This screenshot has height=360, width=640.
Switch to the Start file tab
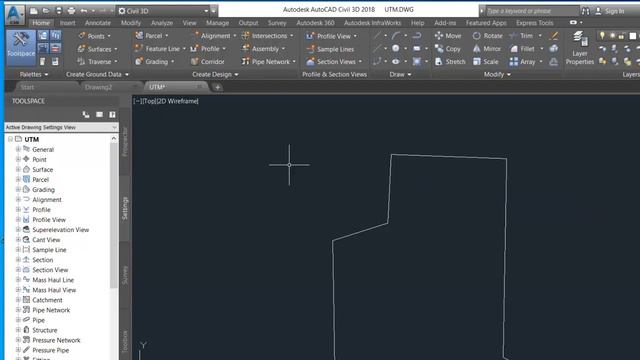(x=27, y=87)
